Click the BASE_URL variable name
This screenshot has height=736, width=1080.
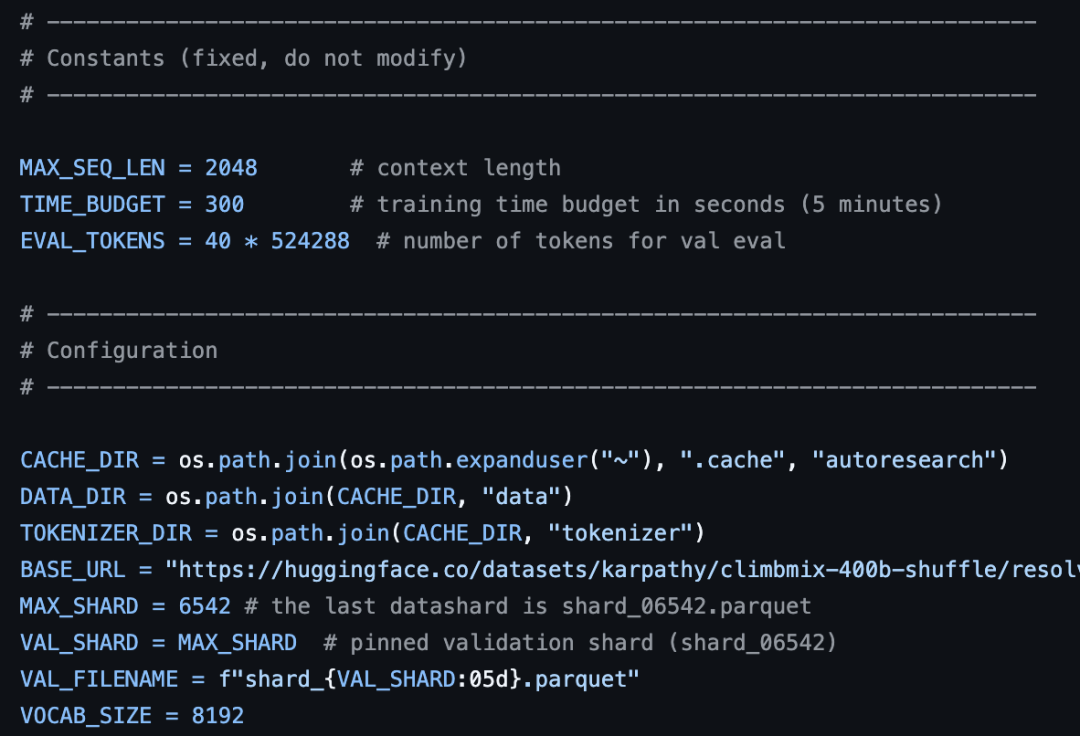(72, 570)
